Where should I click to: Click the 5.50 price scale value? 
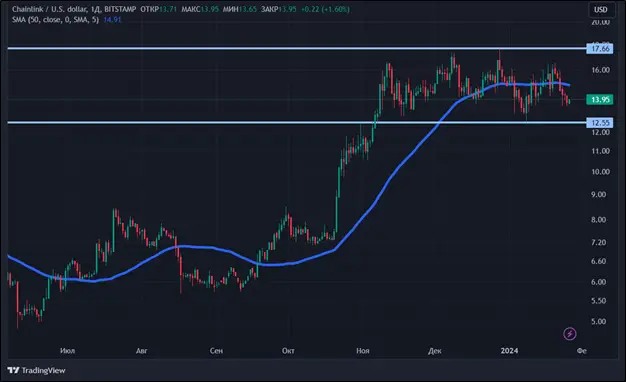pyautogui.click(x=598, y=301)
